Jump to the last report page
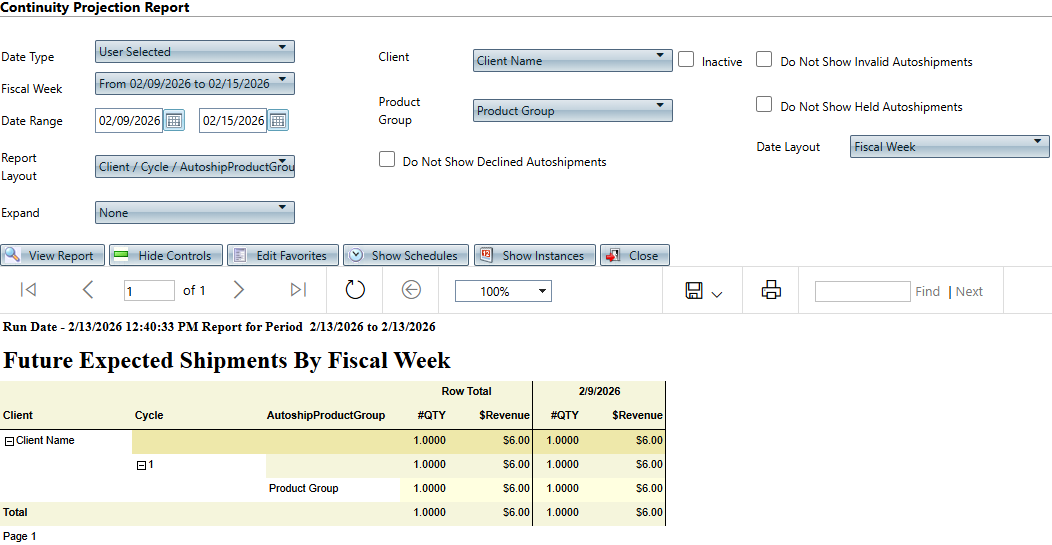This screenshot has width=1052, height=545. pyautogui.click(x=298, y=290)
